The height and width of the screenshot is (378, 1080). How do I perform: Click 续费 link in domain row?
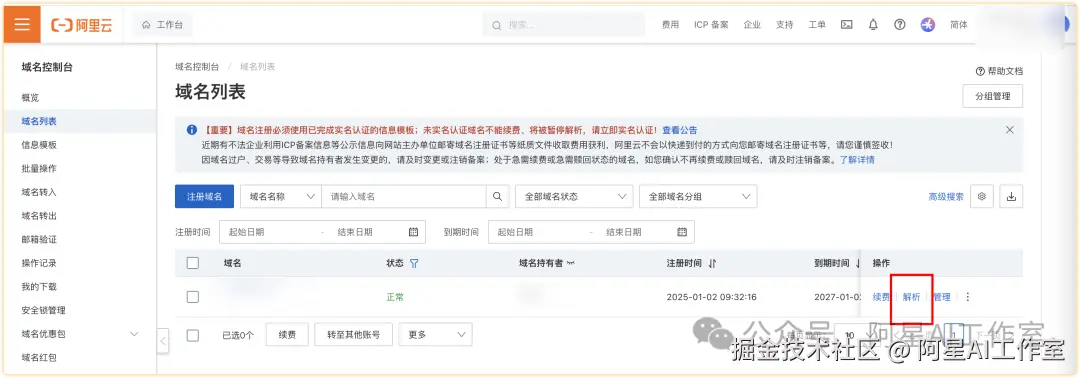coord(881,297)
